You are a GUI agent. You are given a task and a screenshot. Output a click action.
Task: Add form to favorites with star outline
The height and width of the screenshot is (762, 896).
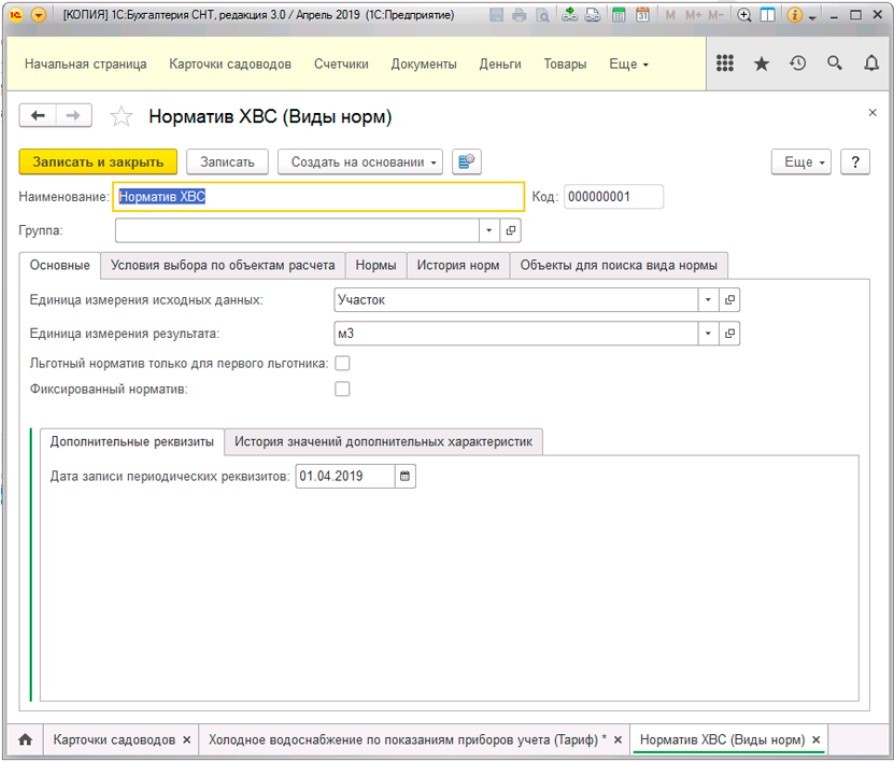coord(121,117)
